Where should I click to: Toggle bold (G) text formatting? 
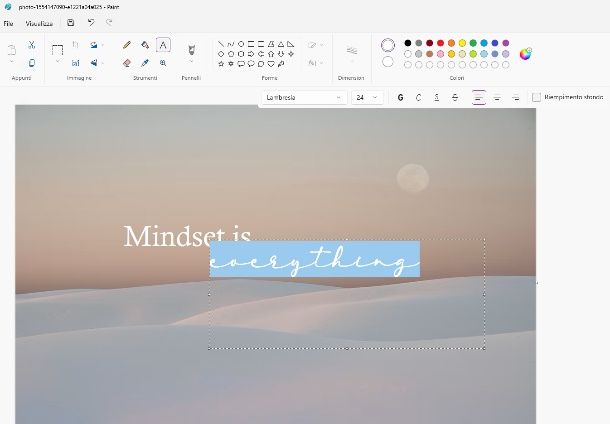[x=400, y=98]
